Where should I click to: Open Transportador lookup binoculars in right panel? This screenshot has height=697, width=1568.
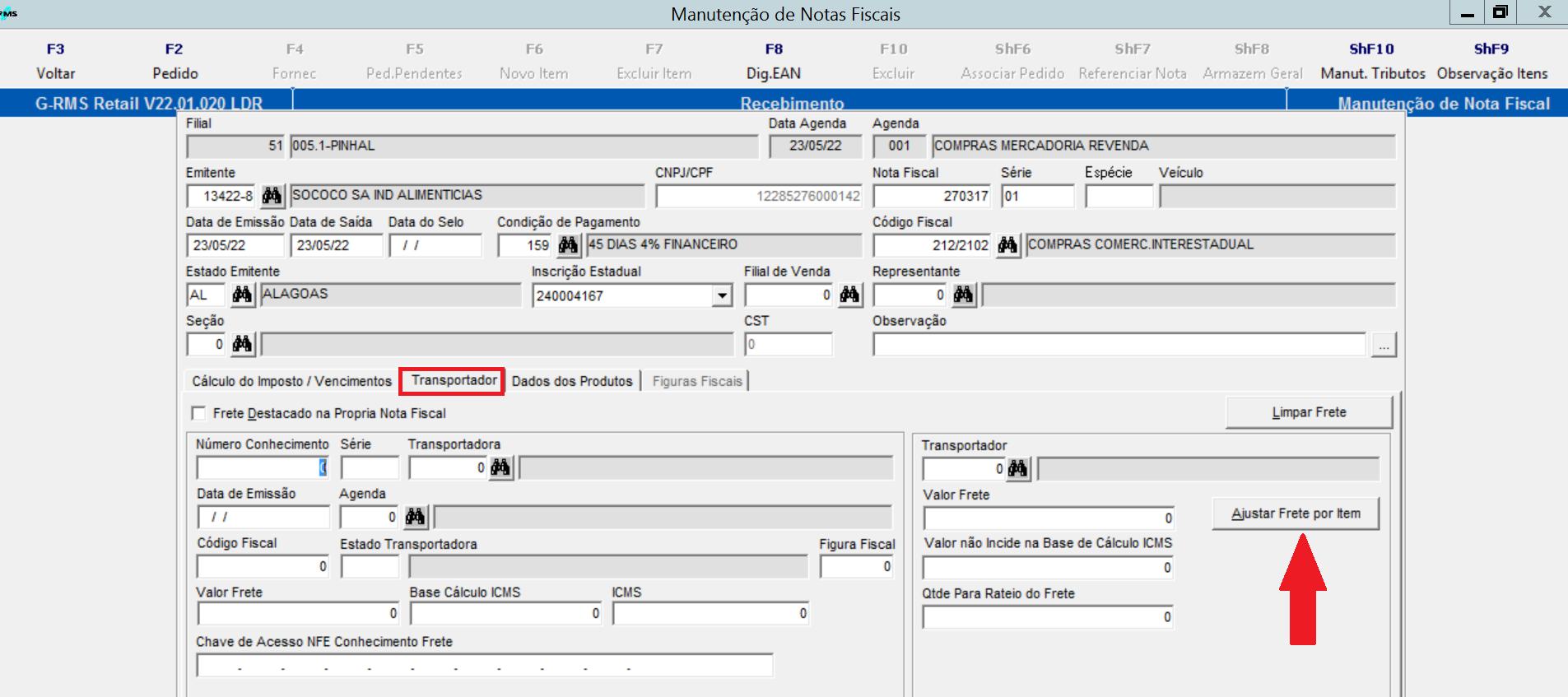pos(1017,469)
